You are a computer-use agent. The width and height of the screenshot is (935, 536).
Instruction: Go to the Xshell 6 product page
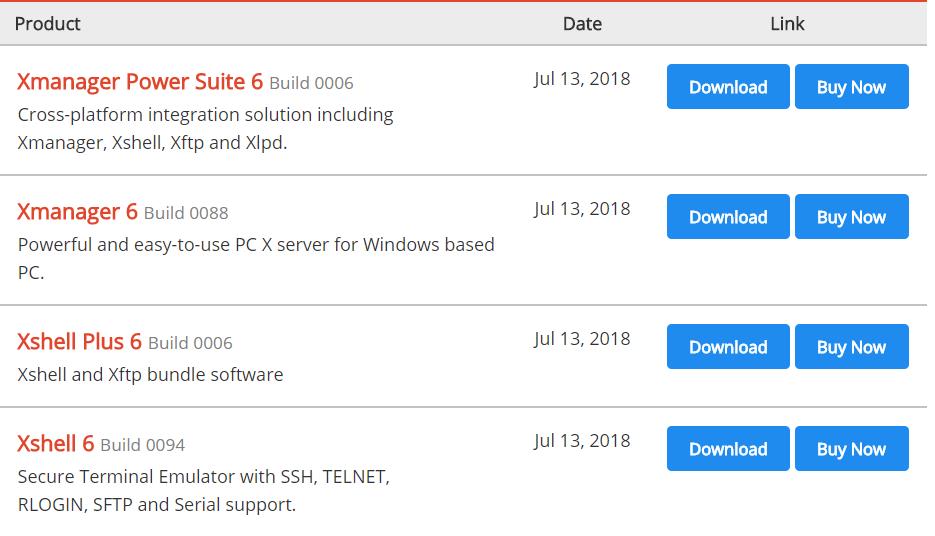tap(55, 444)
